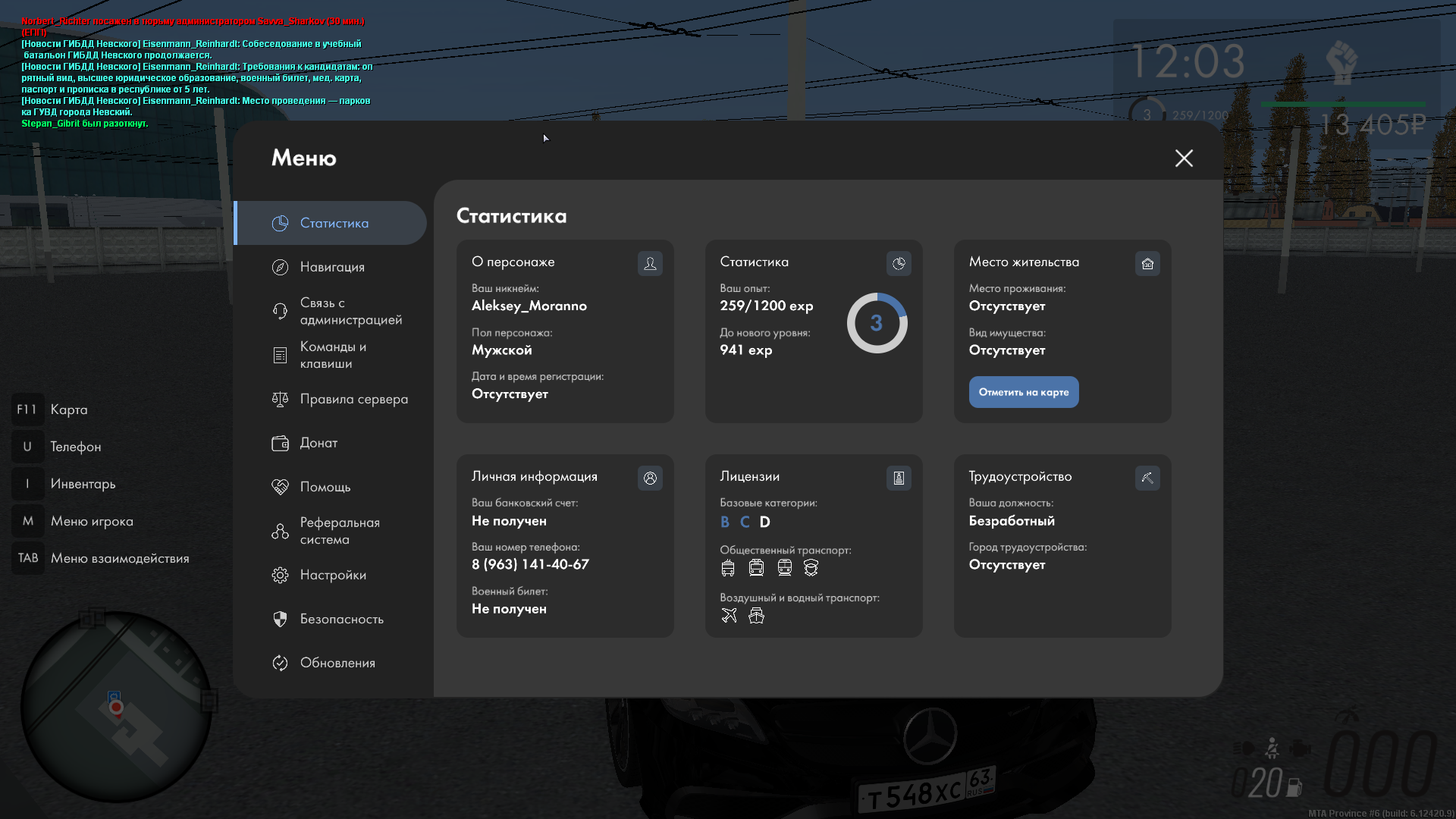The width and height of the screenshot is (1456, 819).
Task: Open the Навигация menu section
Action: 332,267
